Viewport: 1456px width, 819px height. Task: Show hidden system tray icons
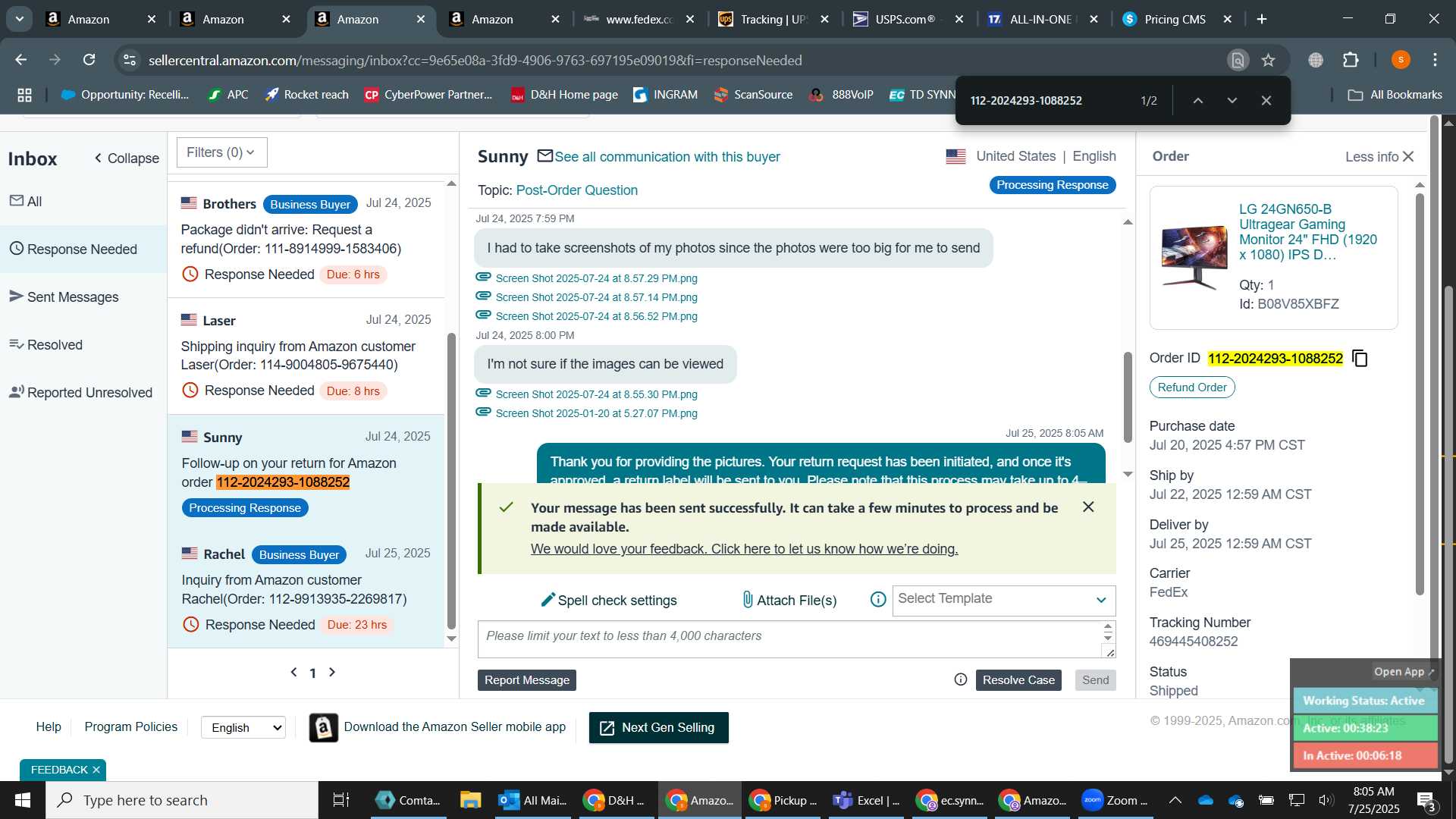click(1175, 800)
